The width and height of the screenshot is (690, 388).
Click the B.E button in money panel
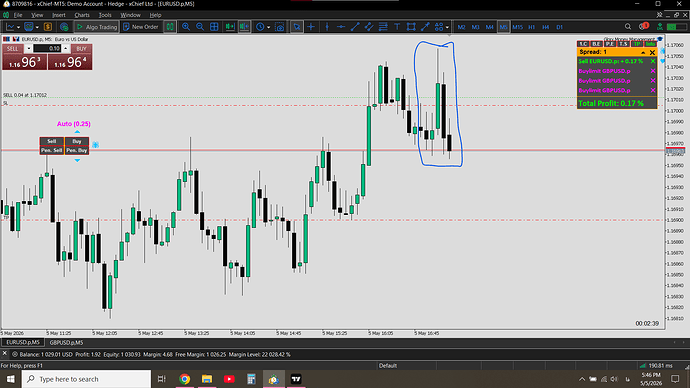[x=596, y=44]
